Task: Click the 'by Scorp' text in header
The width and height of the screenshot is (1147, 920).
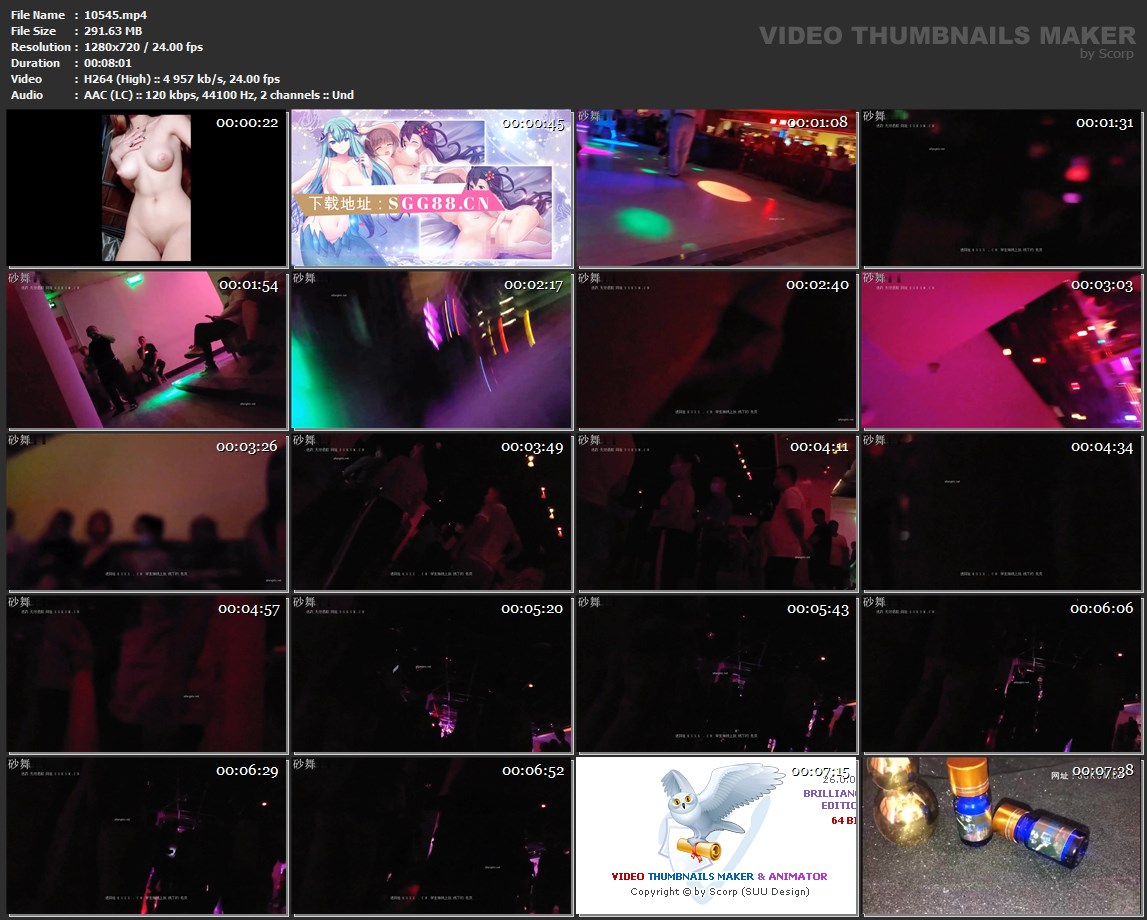Action: [1106, 55]
